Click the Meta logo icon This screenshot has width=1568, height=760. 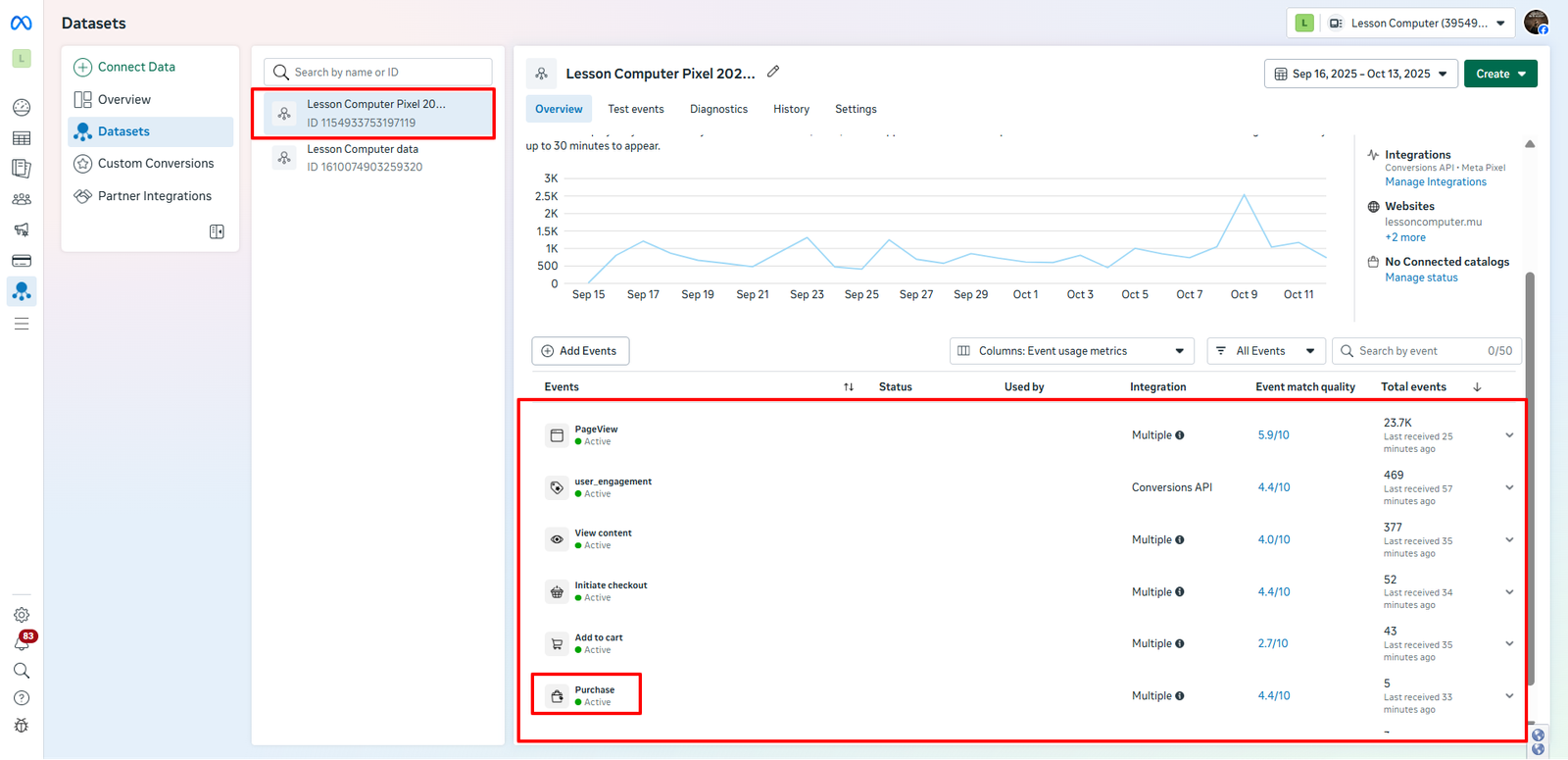click(x=21, y=23)
